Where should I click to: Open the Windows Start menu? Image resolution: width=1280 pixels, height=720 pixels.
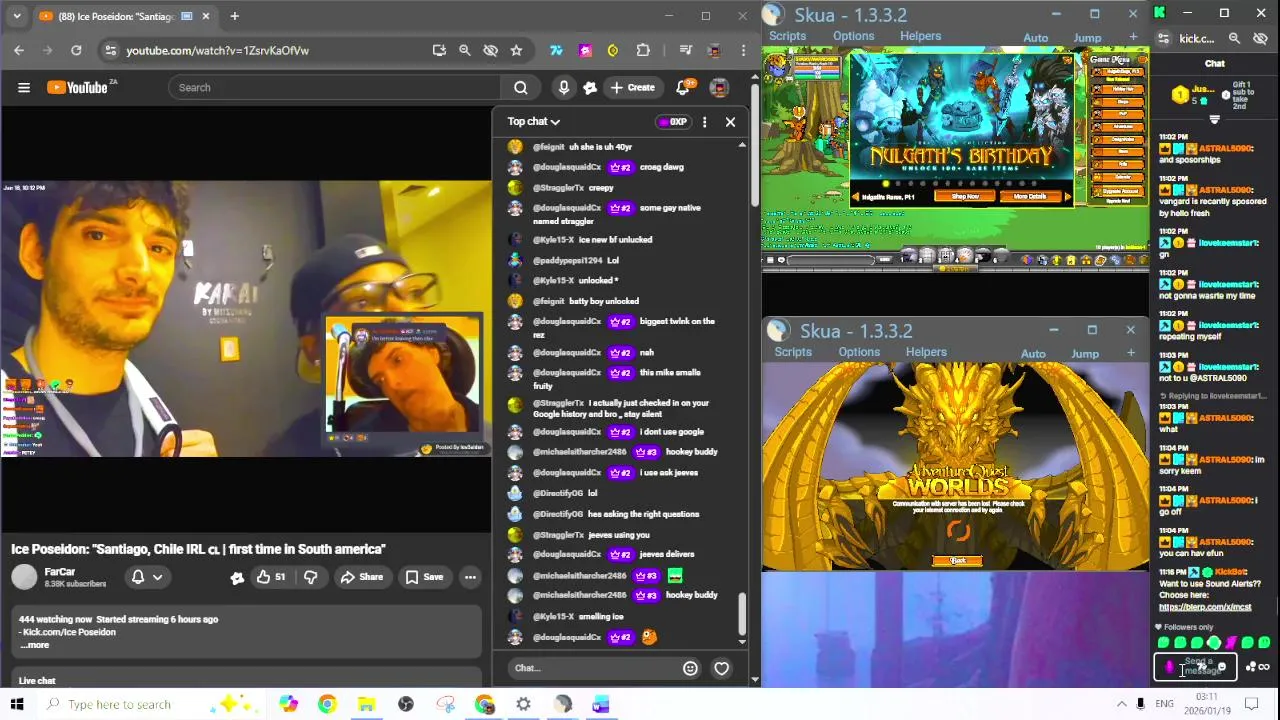click(x=19, y=704)
